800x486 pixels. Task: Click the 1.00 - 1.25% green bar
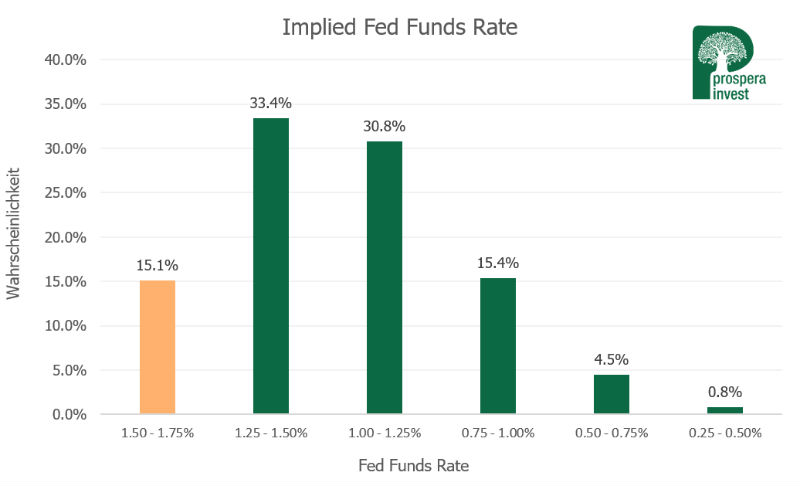click(x=384, y=277)
